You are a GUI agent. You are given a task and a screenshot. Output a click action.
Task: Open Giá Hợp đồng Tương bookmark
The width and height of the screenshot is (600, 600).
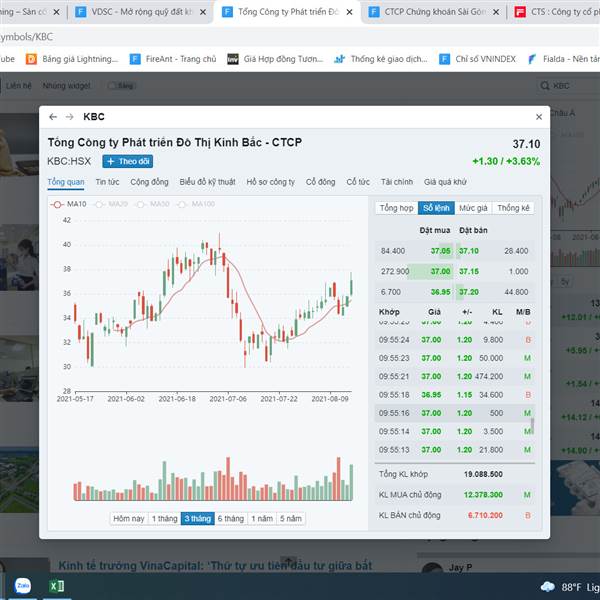coord(276,59)
